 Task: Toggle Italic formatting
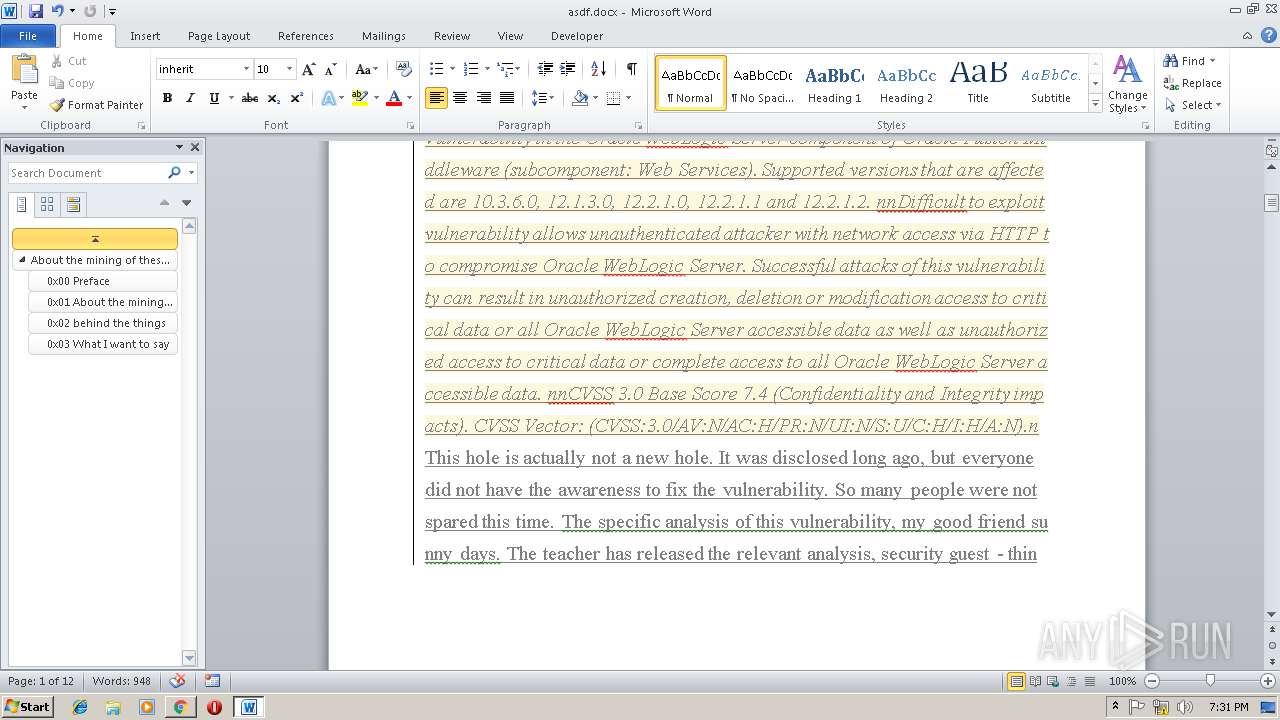click(190, 98)
